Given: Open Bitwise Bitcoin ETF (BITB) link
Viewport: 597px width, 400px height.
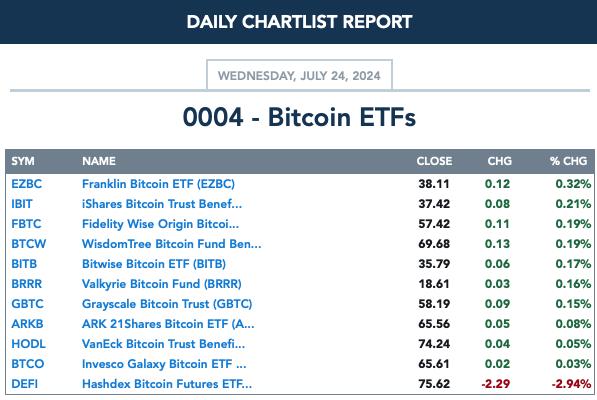Looking at the screenshot, I should tap(154, 264).
